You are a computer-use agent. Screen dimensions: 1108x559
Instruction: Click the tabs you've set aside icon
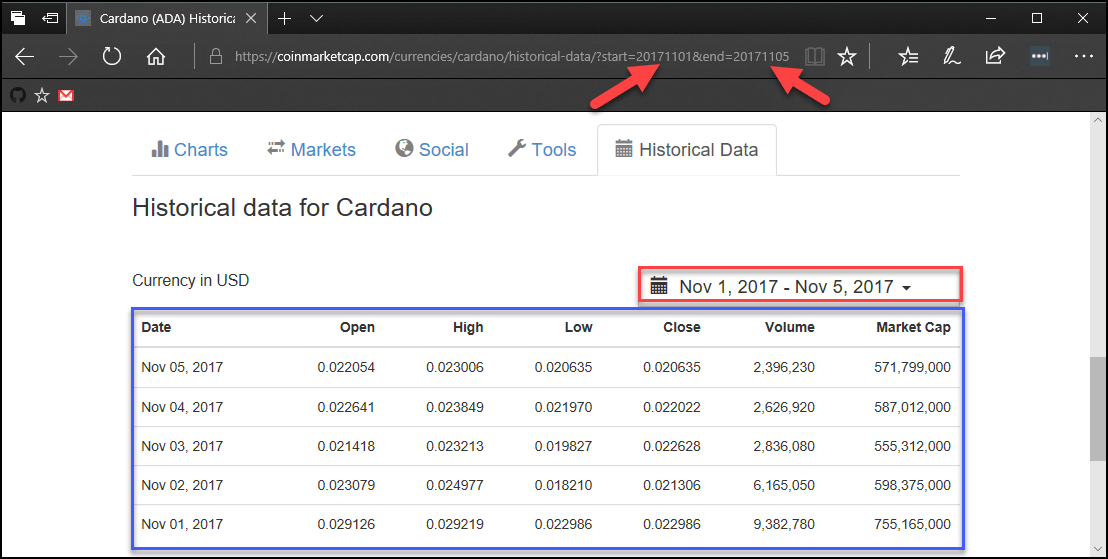click(18, 18)
